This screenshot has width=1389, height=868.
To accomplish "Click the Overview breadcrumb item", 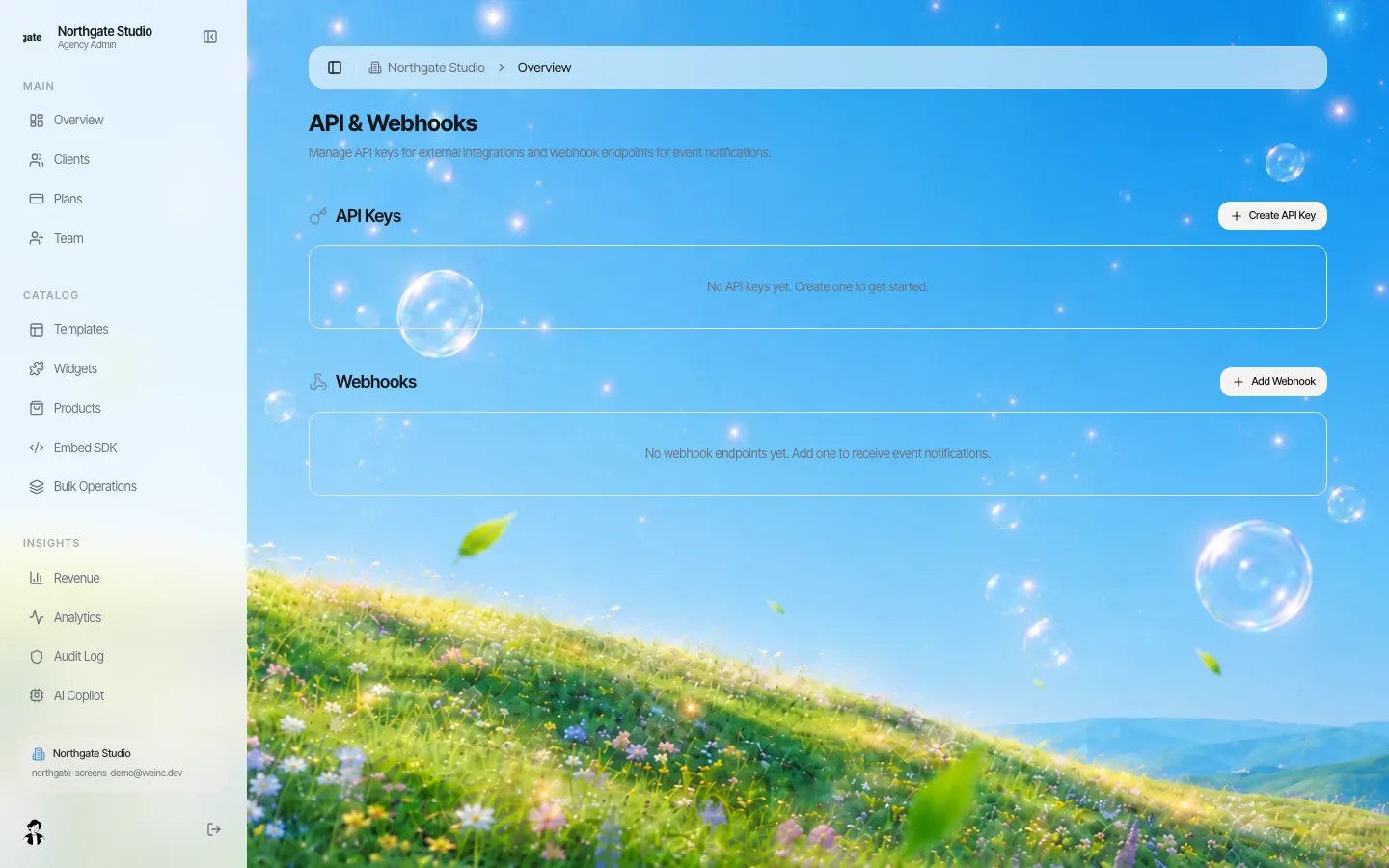I will click(x=544, y=68).
